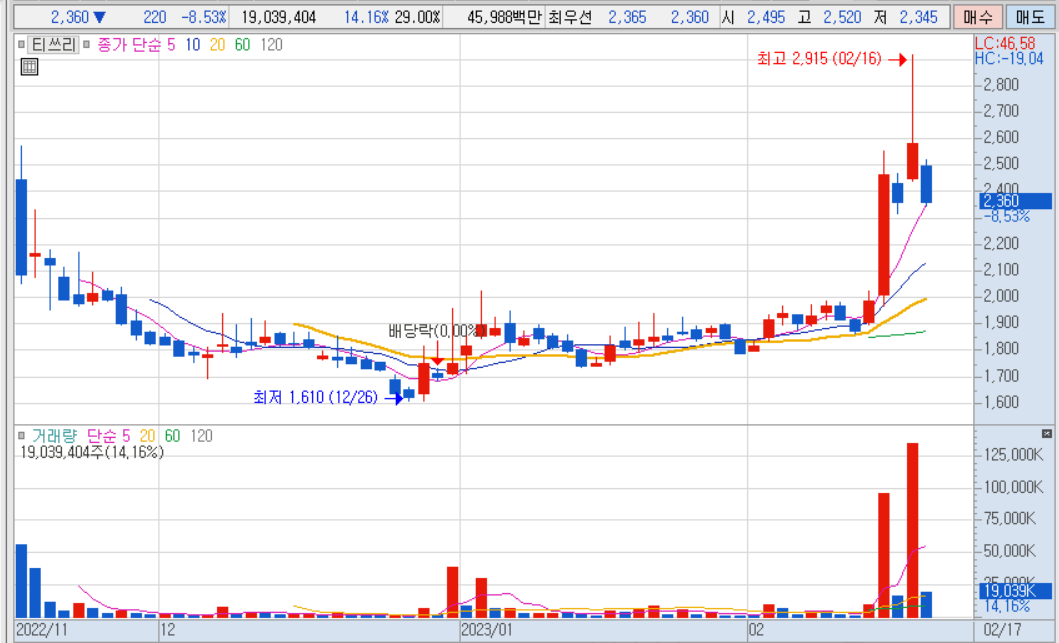Image resolution: width=1059 pixels, height=643 pixels.
Task: Click the 최고 2,915 (02/16) high annotation
Action: pyautogui.click(x=819, y=59)
